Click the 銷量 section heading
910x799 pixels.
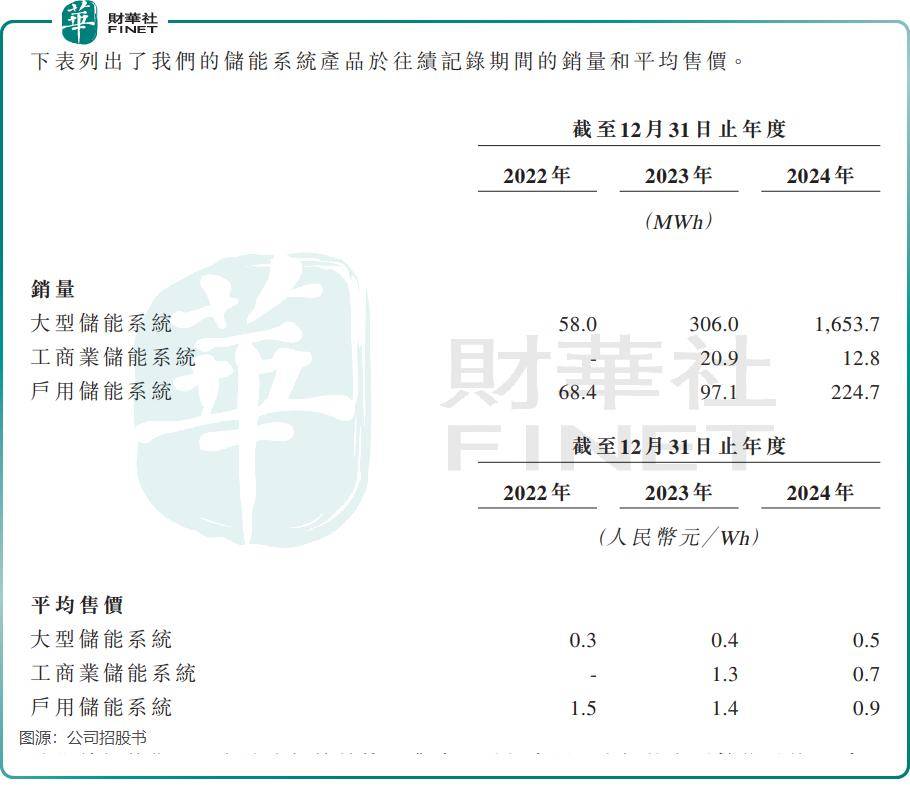53,289
